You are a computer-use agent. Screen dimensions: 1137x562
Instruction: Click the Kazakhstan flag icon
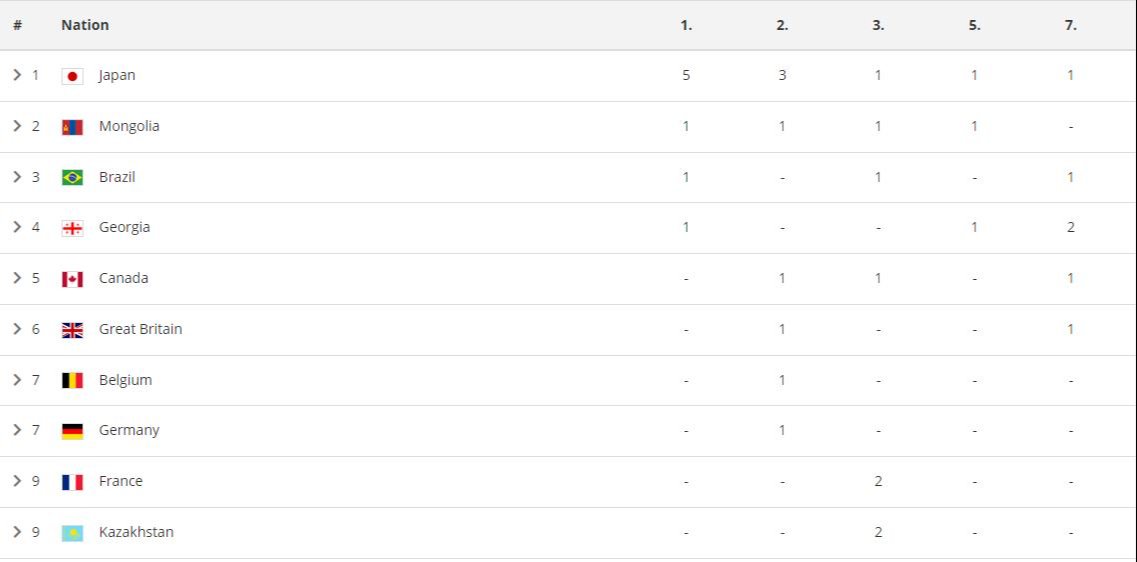(72, 533)
